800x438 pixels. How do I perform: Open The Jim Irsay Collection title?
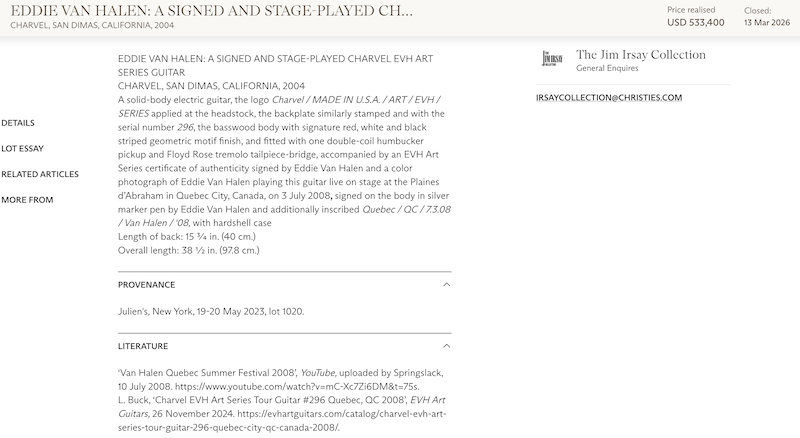click(641, 55)
